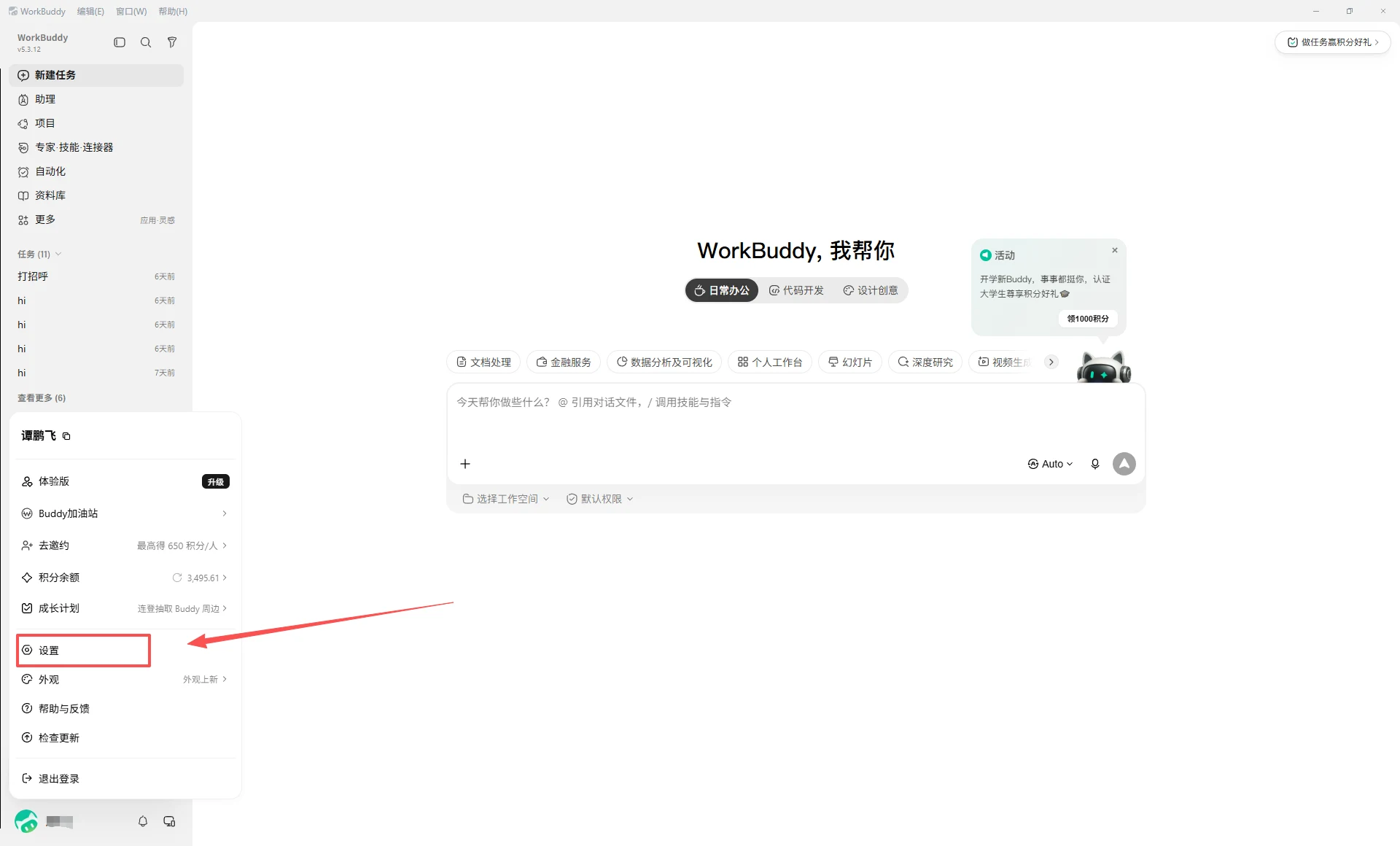Open the 窗口(W) menu
This screenshot has height=846, width=1400.
point(131,12)
